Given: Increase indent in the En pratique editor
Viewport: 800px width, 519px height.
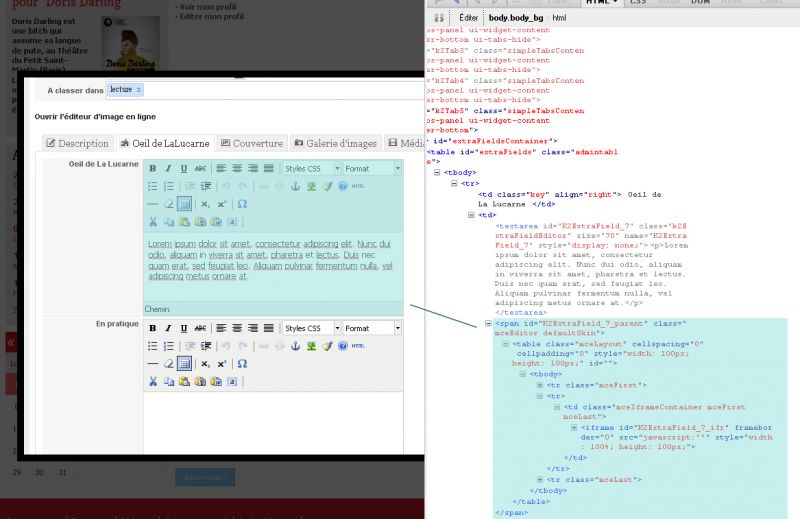Looking at the screenshot, I should [x=206, y=346].
